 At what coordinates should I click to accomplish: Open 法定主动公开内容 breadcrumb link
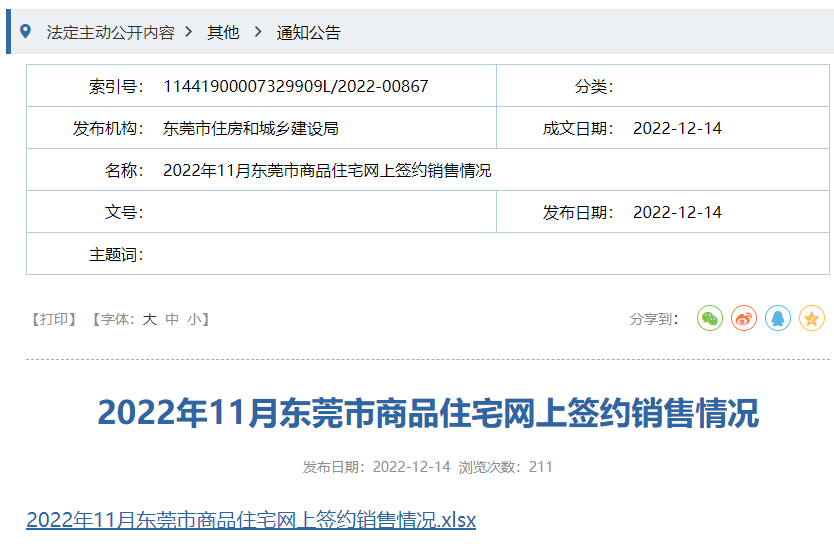[110, 32]
